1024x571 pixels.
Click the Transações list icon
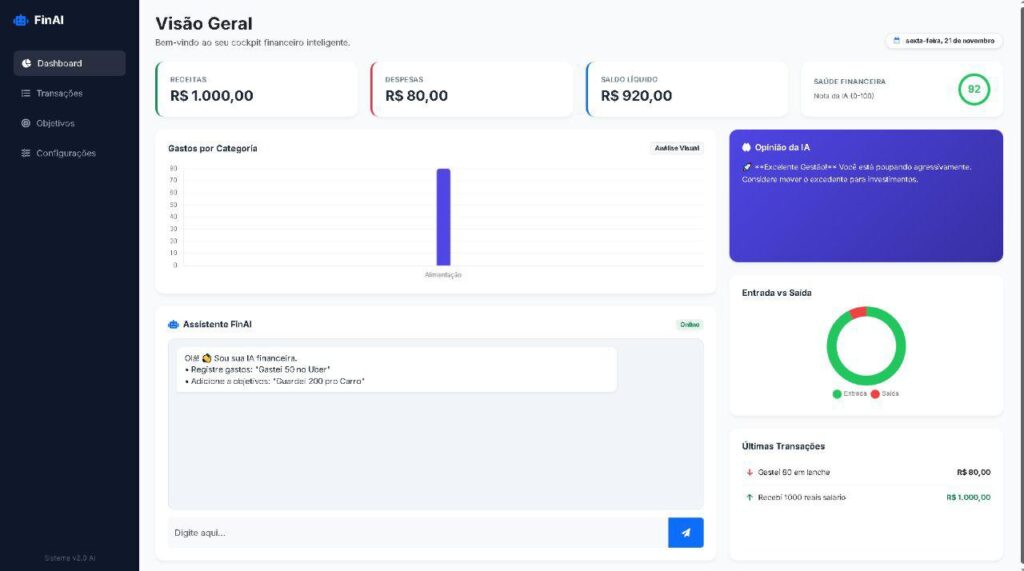26,93
